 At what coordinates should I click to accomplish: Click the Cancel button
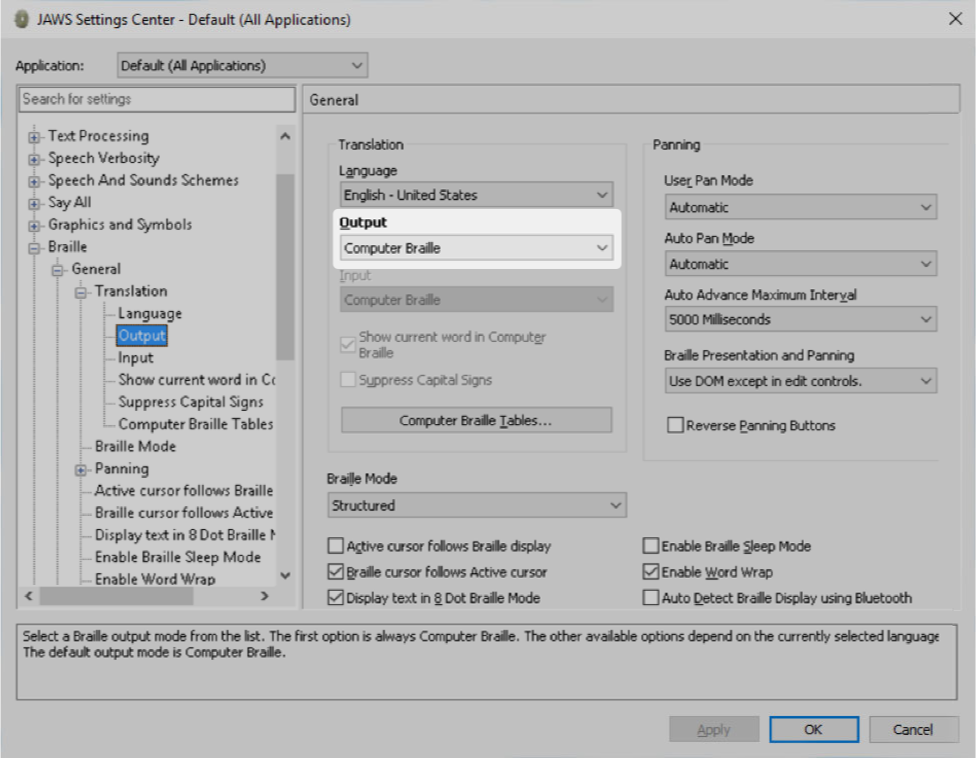point(914,730)
